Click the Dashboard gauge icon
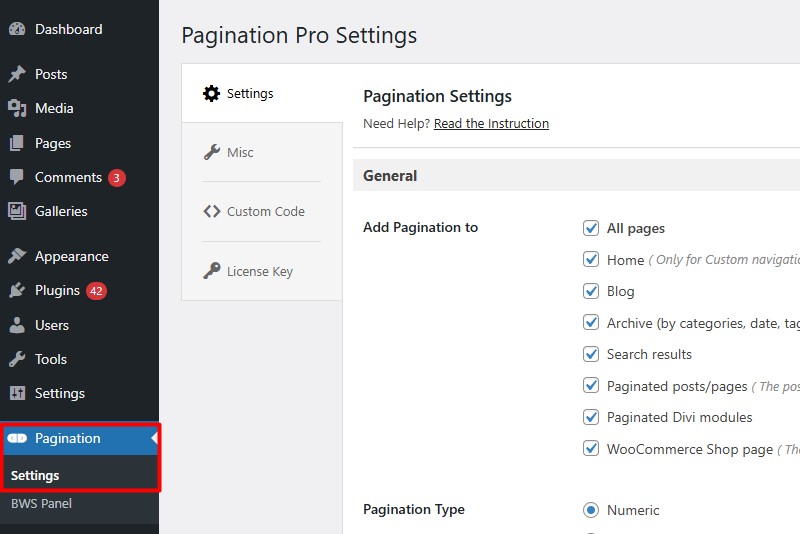This screenshot has height=534, width=800. (x=17, y=29)
